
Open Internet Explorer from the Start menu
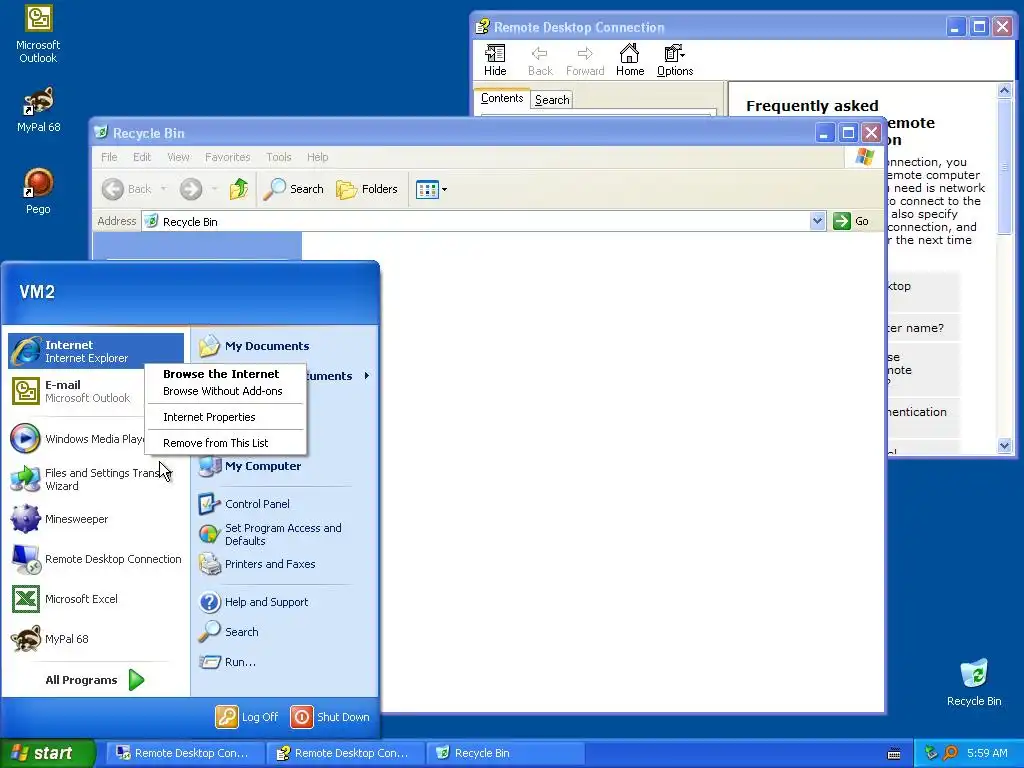pyautogui.click(x=96, y=351)
